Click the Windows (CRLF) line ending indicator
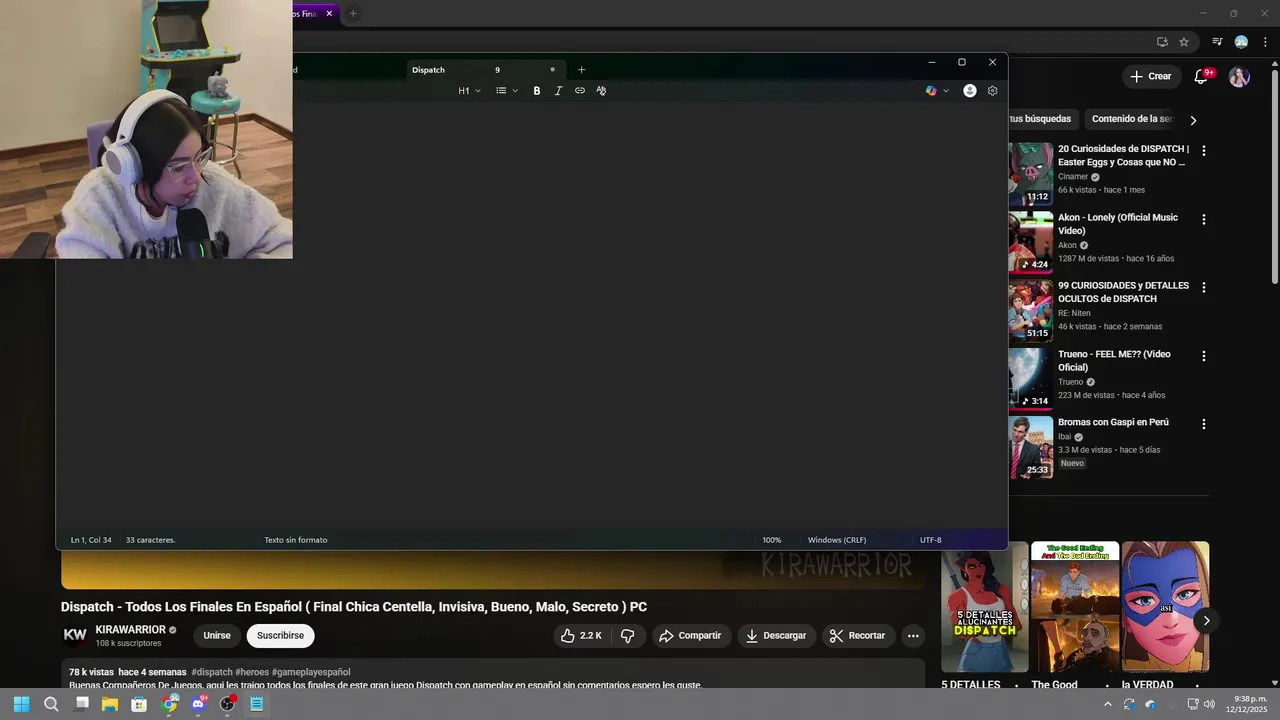Viewport: 1280px width, 720px height. click(837, 540)
